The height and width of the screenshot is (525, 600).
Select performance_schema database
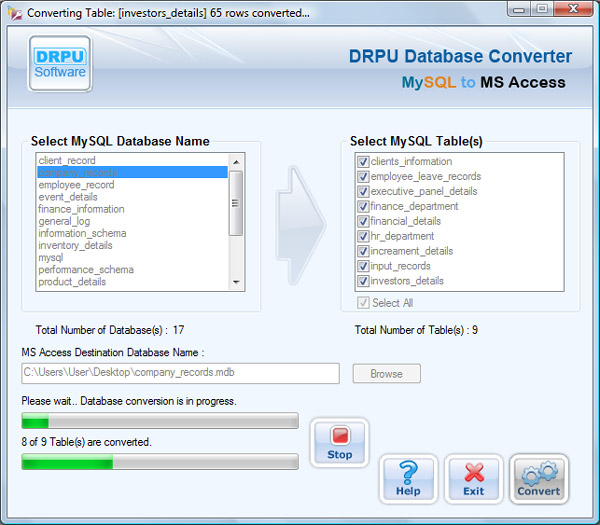pyautogui.click(x=132, y=270)
